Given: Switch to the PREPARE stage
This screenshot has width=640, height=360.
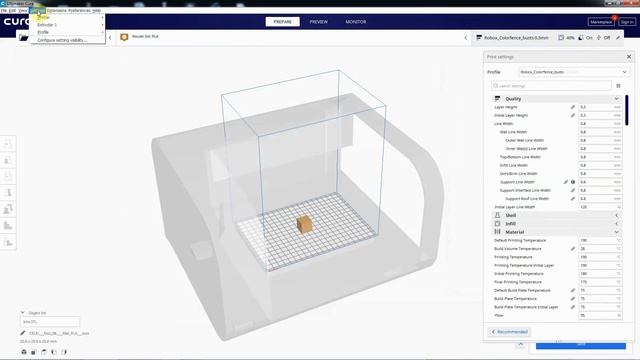Looking at the screenshot, I should (x=282, y=22).
